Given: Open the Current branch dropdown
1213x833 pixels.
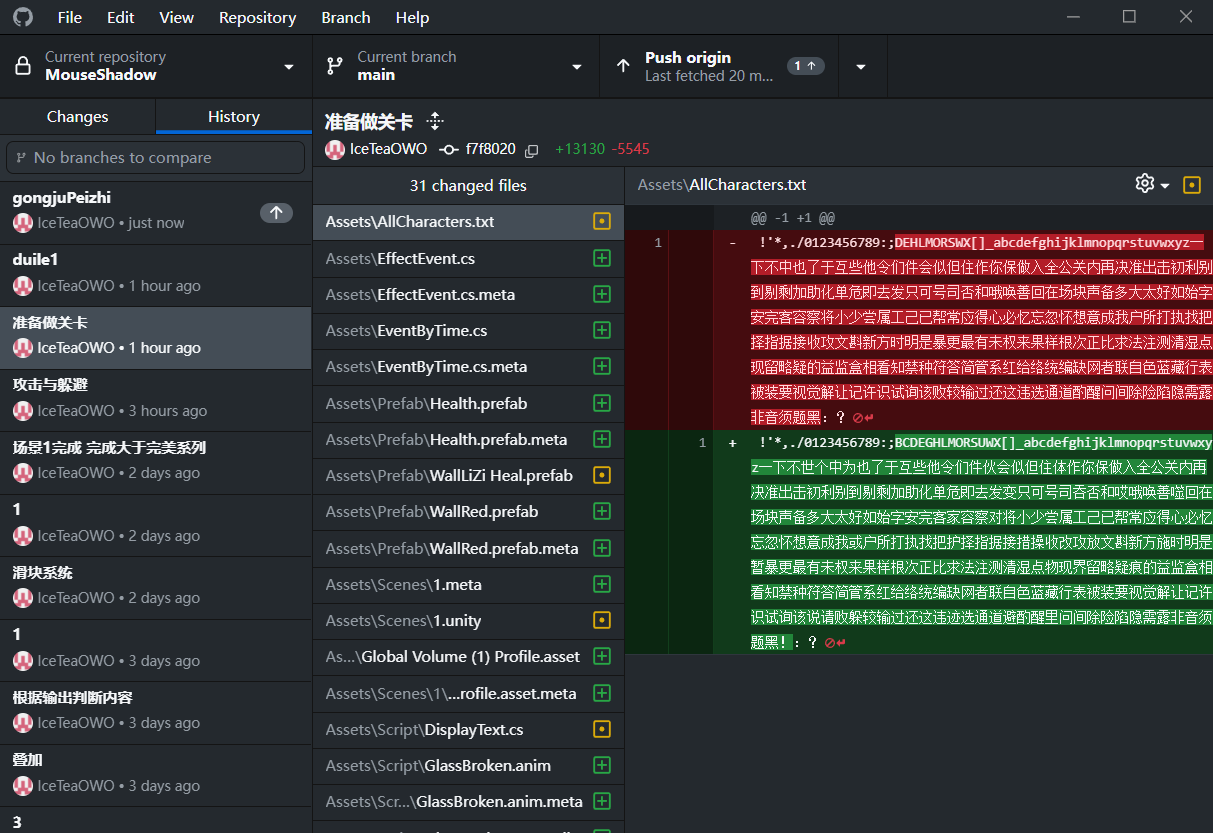Looking at the screenshot, I should (x=455, y=66).
